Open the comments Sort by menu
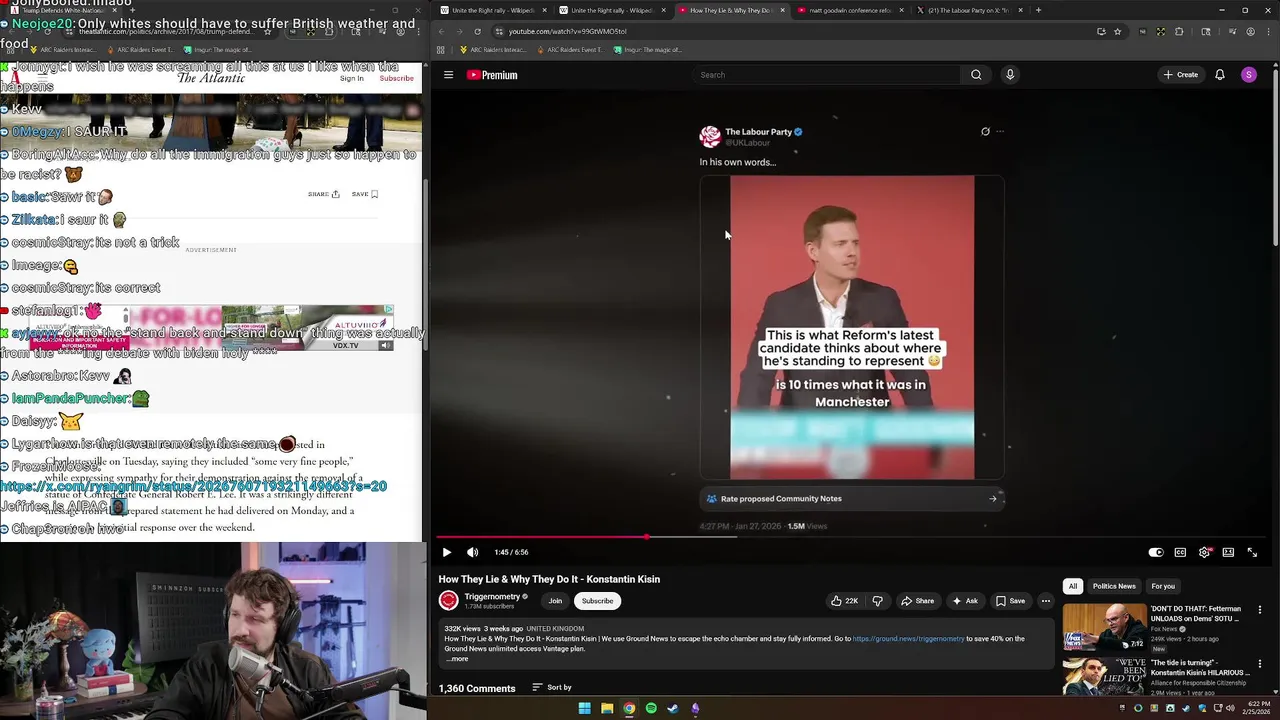This screenshot has height=720, width=1280. [x=552, y=687]
